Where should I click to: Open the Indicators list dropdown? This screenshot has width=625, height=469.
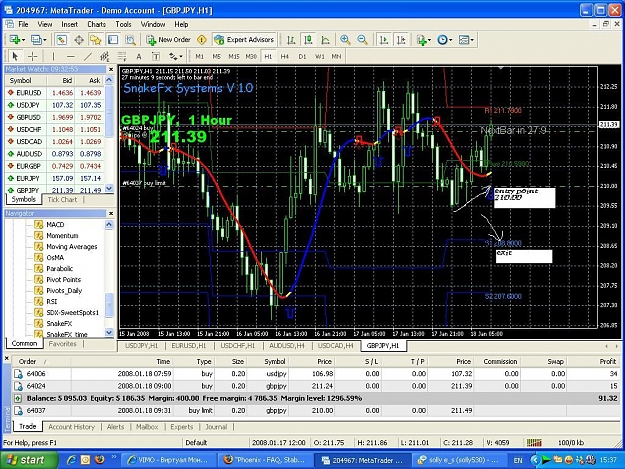pyautogui.click(x=424, y=40)
